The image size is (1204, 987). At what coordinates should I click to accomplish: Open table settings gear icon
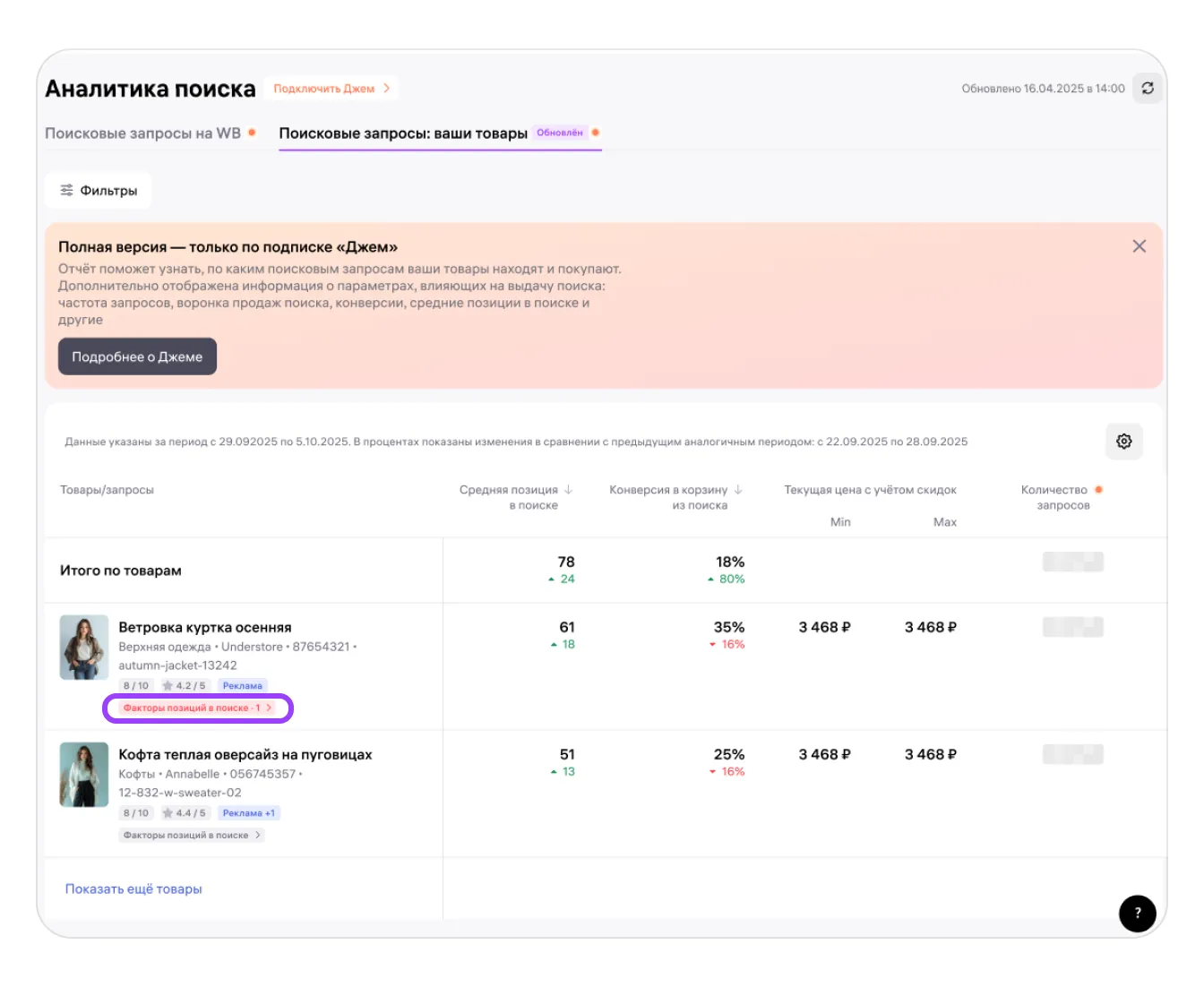tap(1123, 442)
